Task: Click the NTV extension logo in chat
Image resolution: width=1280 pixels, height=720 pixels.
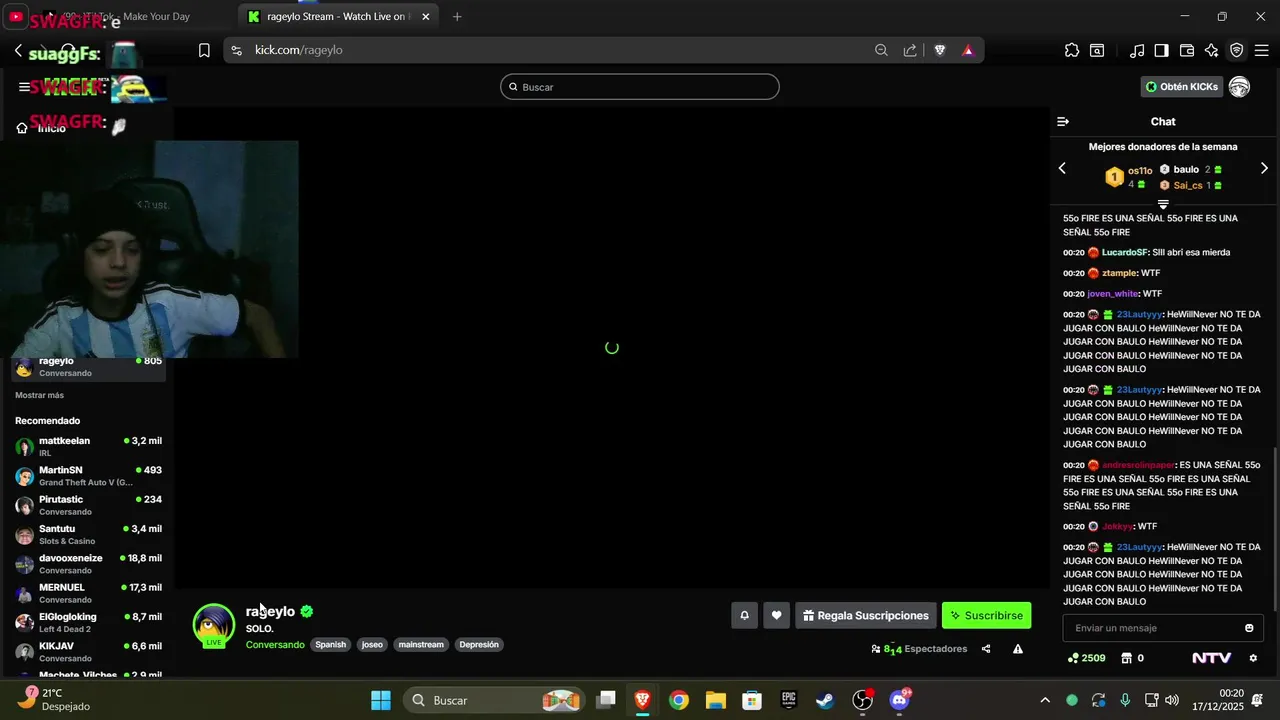Action: point(1211,658)
